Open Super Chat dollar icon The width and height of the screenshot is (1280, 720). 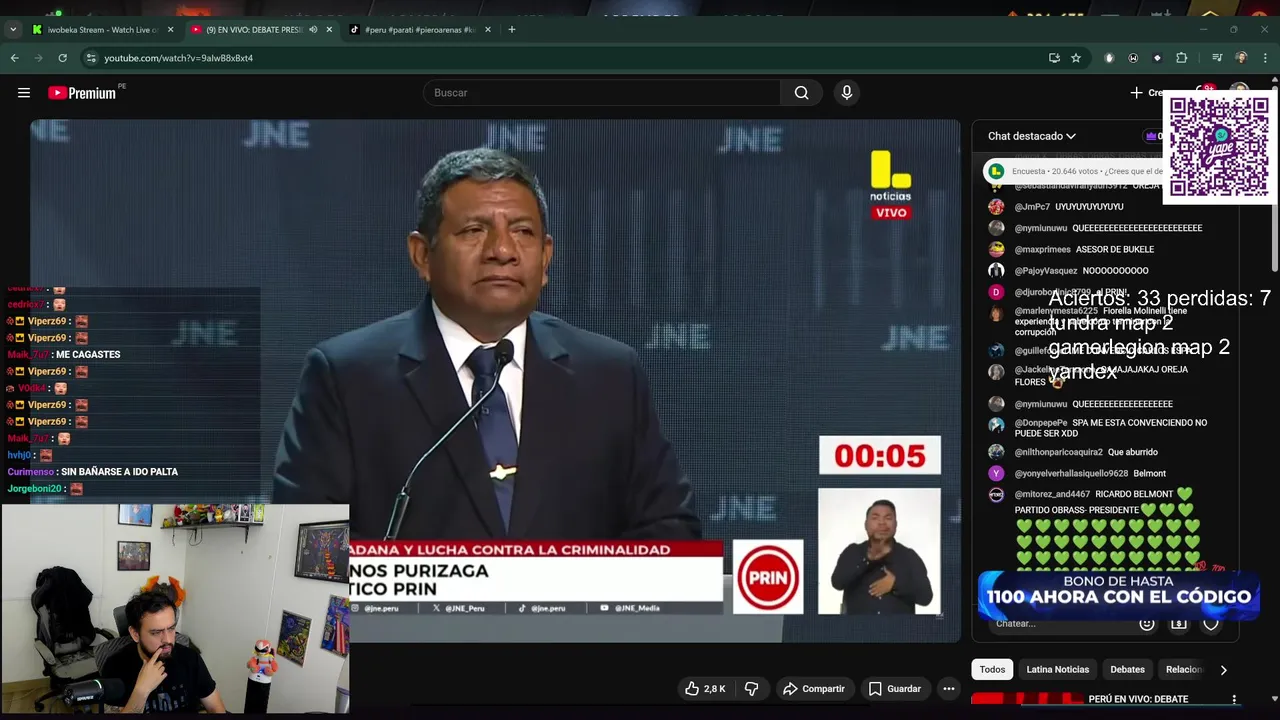point(1179,624)
